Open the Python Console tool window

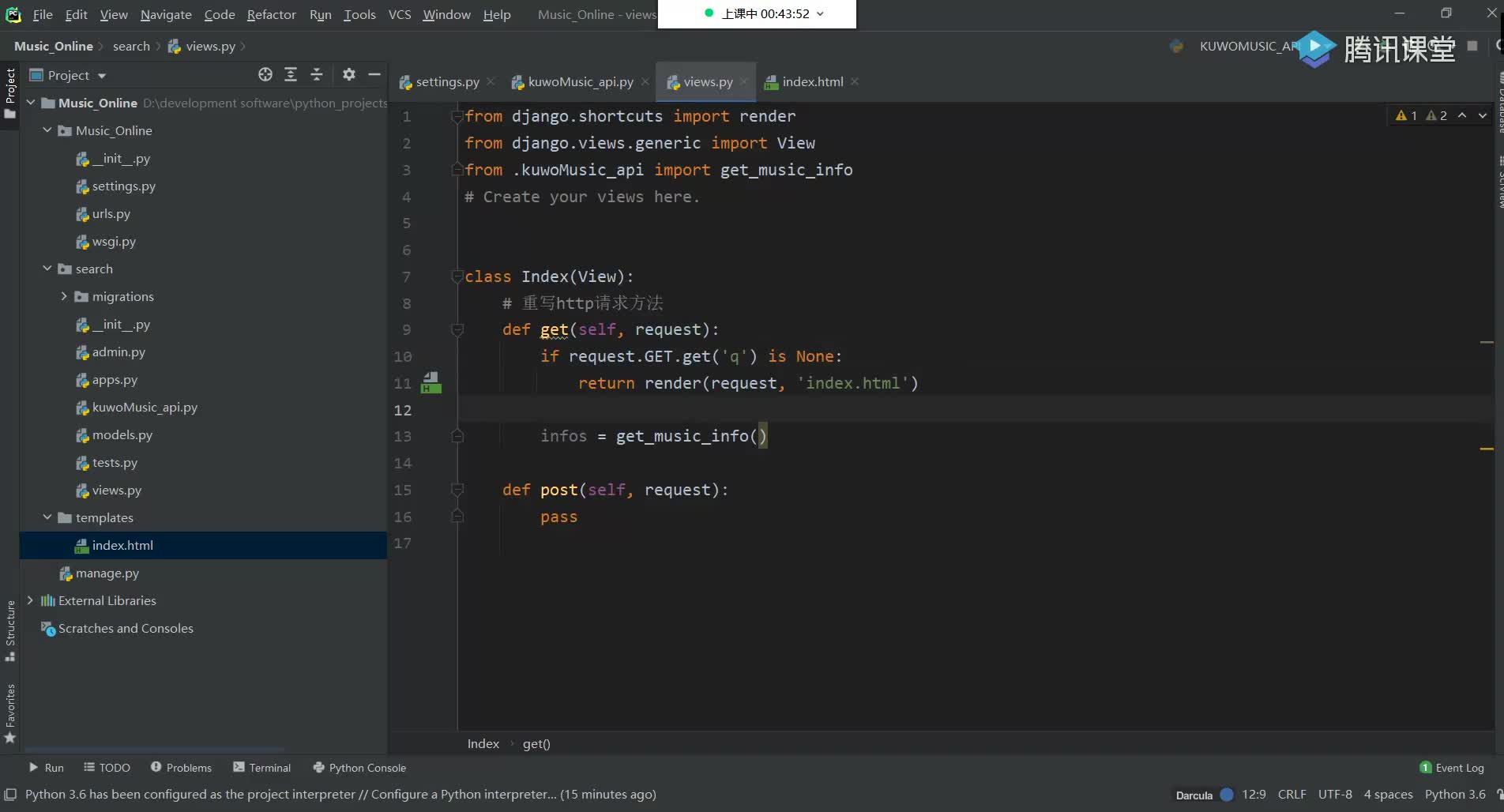pos(360,768)
